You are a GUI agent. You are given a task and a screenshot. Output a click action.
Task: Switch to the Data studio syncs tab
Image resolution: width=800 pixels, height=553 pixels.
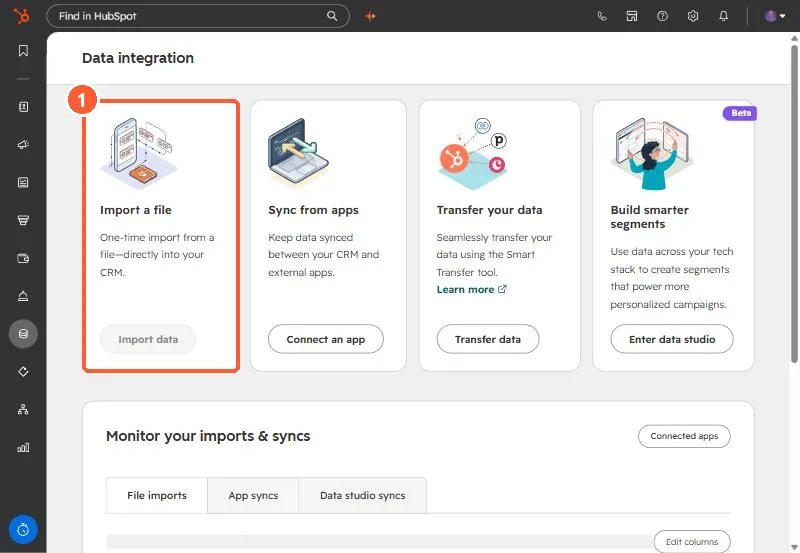click(x=362, y=495)
